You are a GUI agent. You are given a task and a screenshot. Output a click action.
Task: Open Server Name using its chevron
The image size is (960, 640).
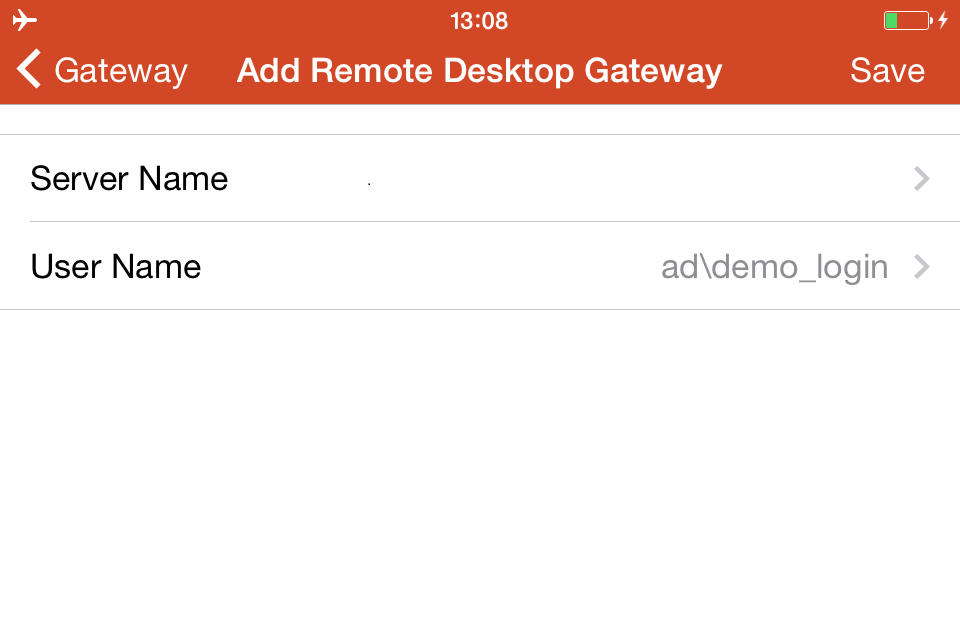click(x=921, y=179)
